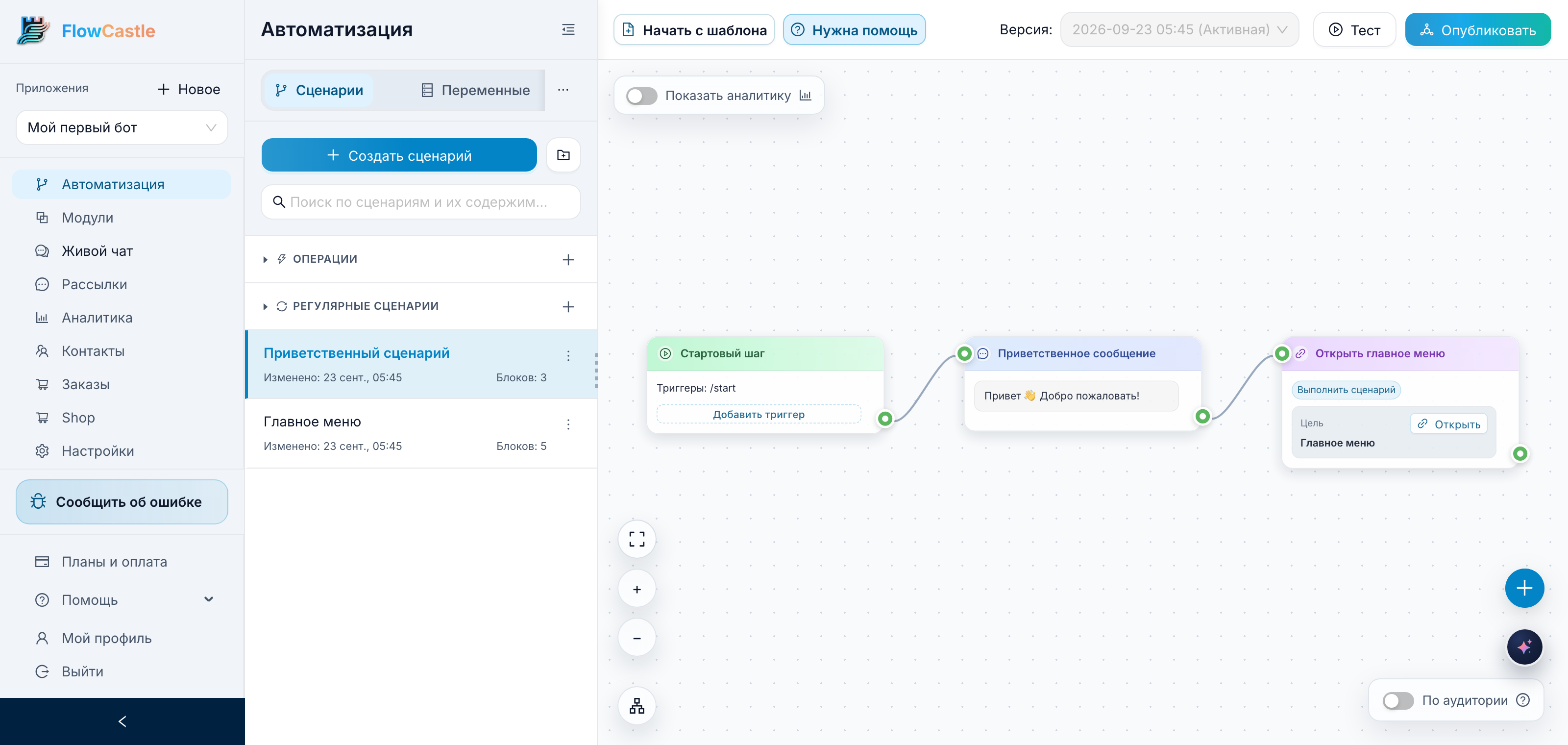
Task: Open options for Главное меню scenario
Action: tap(568, 424)
